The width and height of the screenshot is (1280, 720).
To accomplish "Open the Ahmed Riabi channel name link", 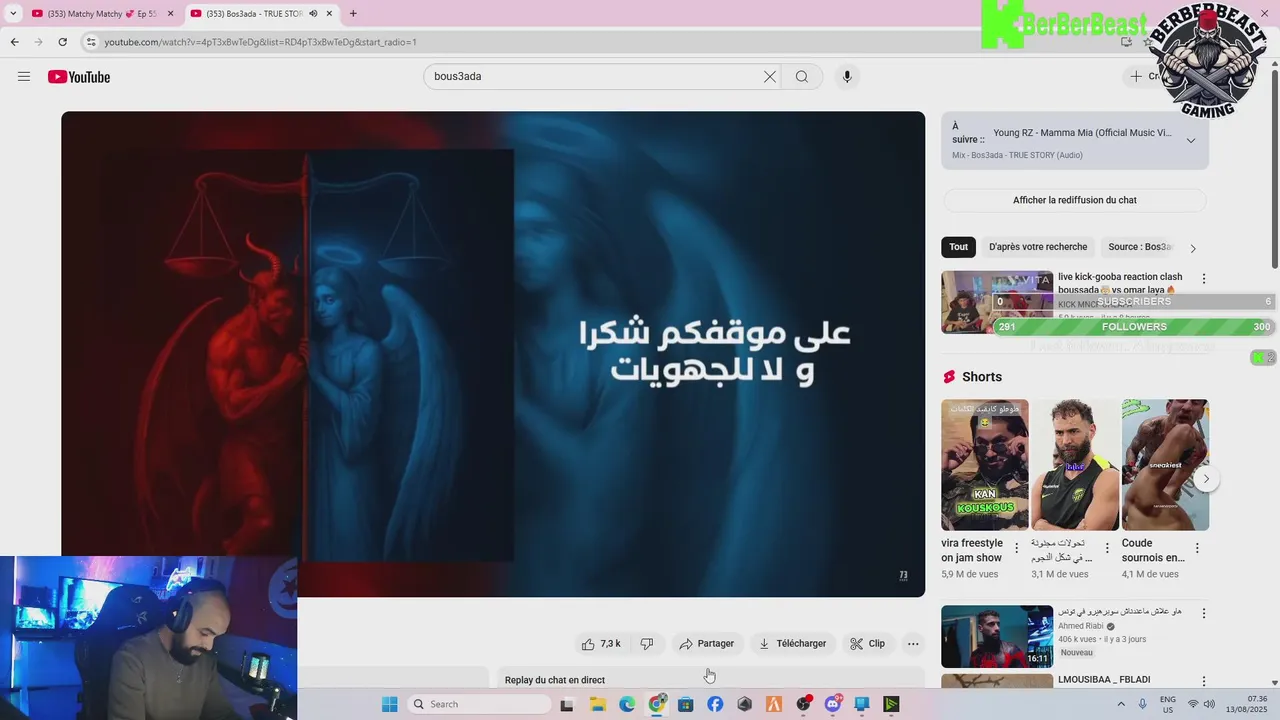I will pos(1081,626).
